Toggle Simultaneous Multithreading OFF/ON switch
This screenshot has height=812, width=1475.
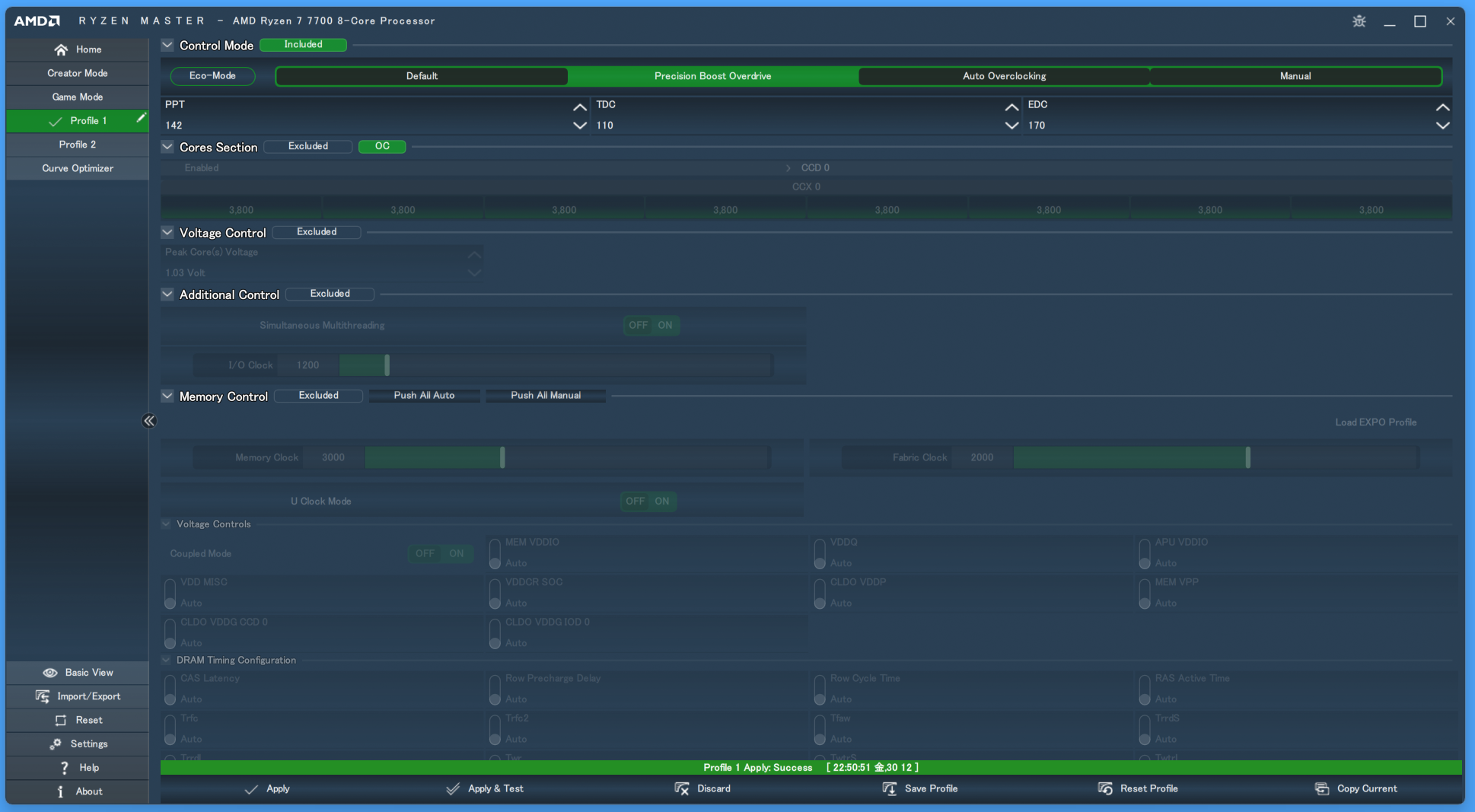[x=651, y=326]
